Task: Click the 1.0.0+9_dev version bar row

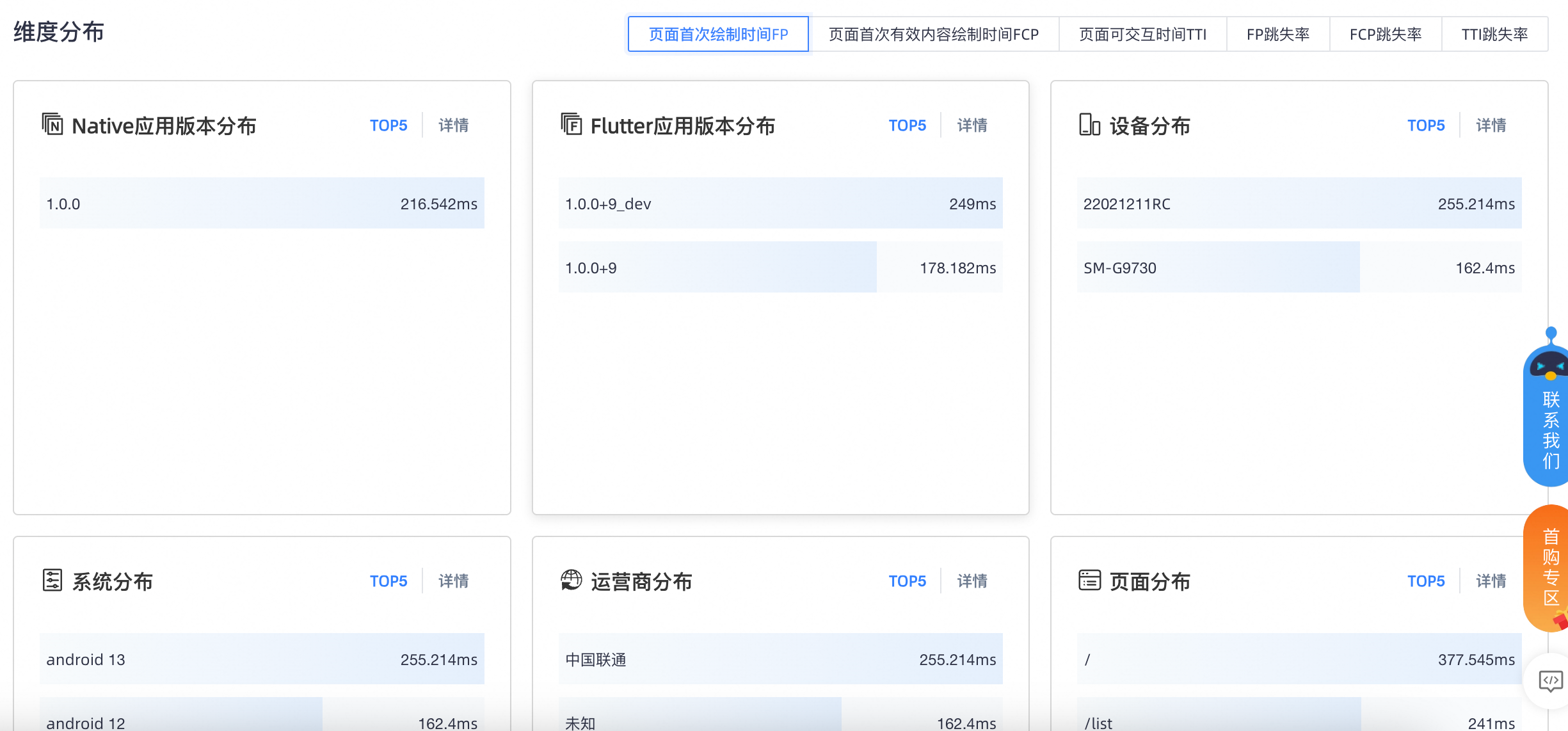Action: 780,203
